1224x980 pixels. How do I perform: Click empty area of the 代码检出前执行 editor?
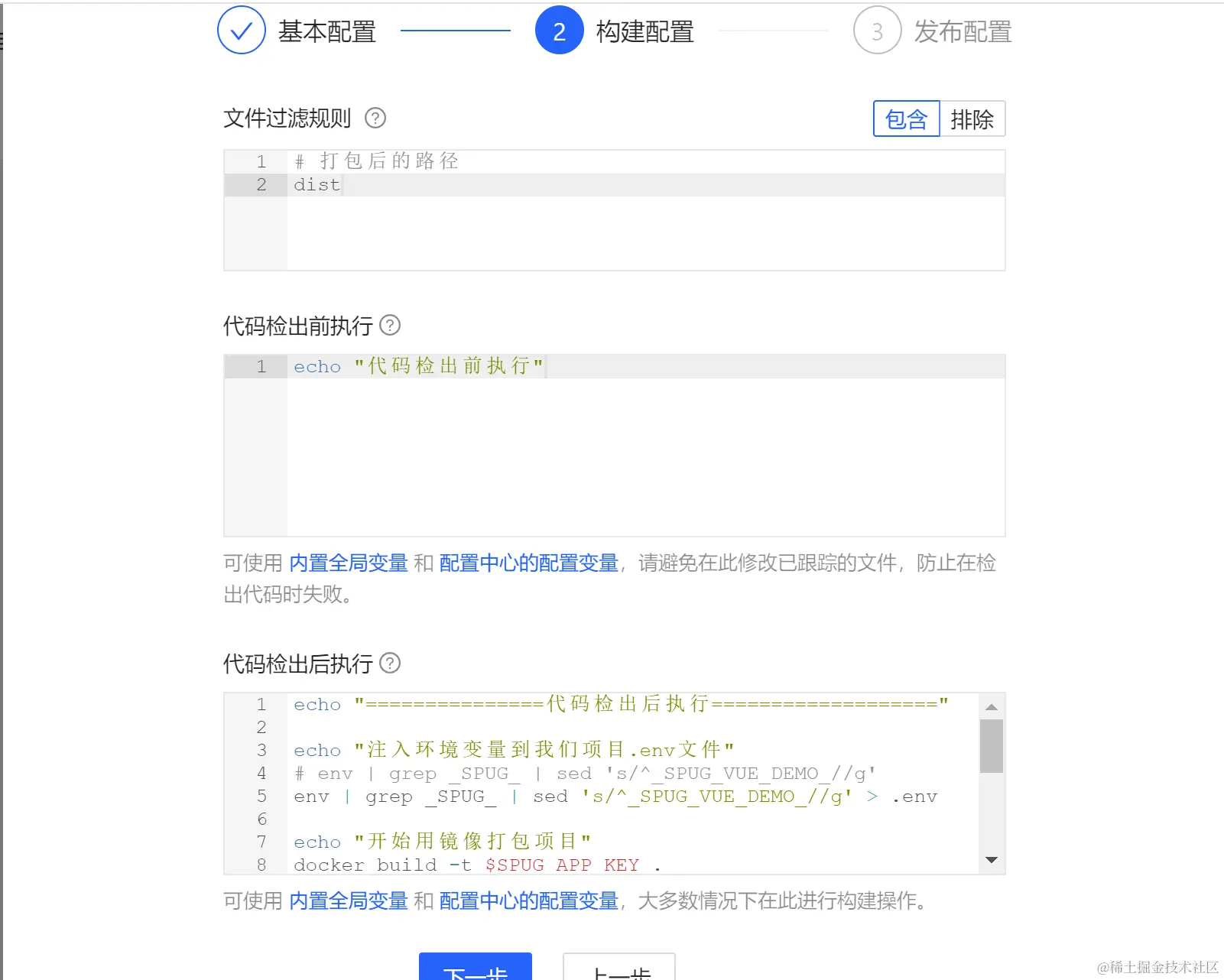646,457
